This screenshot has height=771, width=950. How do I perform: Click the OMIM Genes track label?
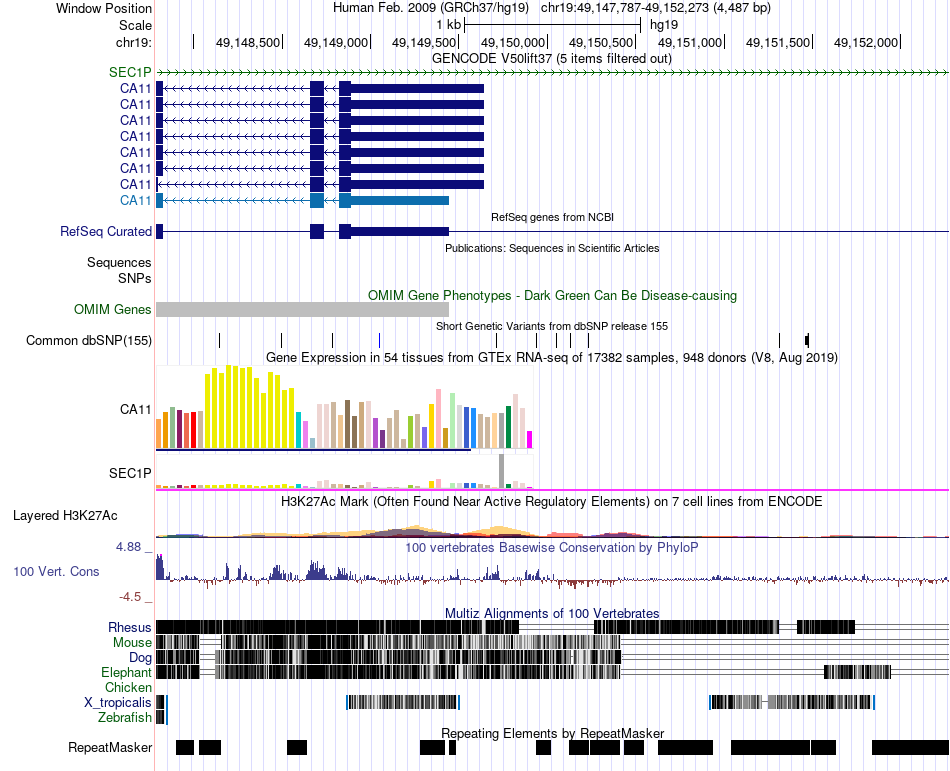(x=112, y=309)
